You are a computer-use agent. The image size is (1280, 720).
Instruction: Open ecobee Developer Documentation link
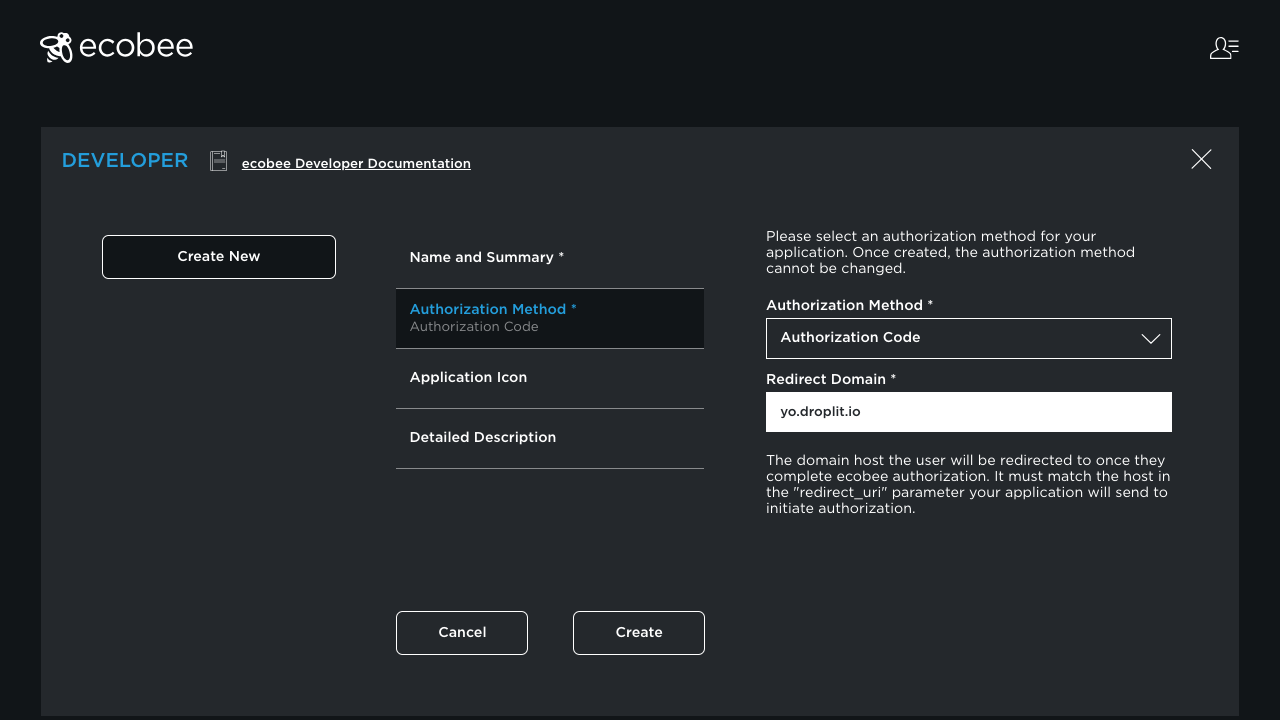pyautogui.click(x=356, y=163)
